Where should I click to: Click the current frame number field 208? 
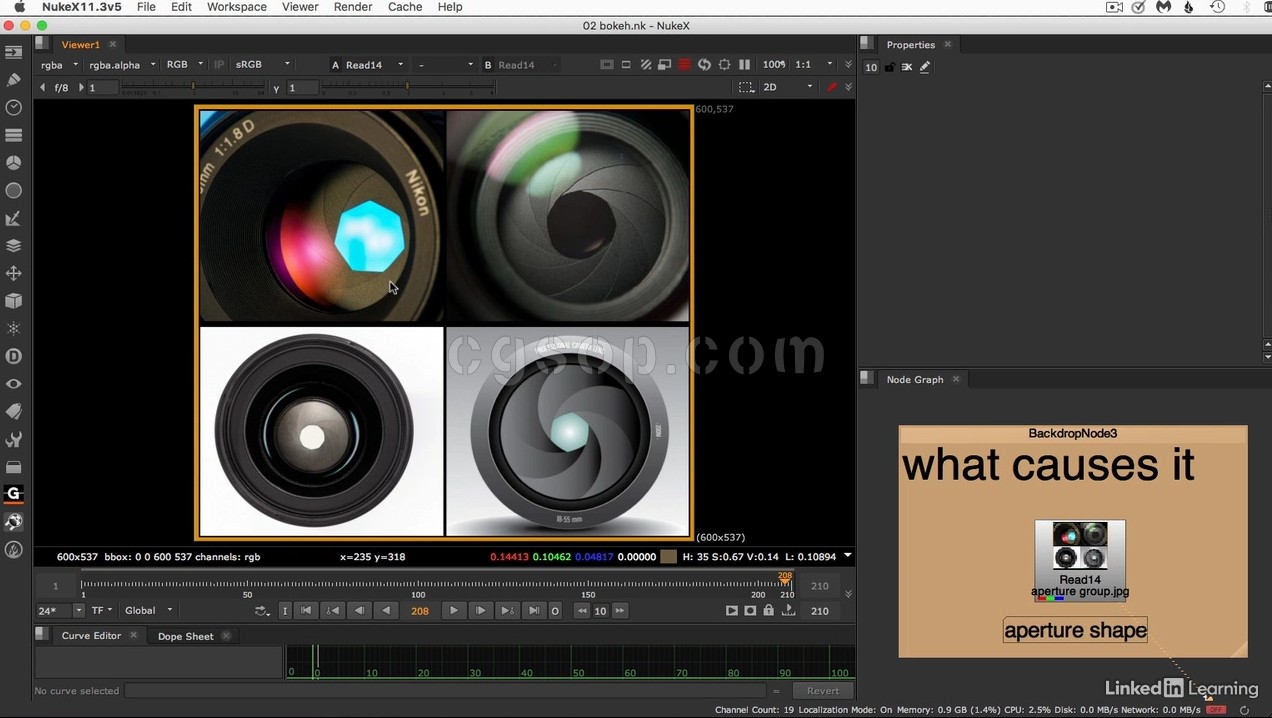(420, 611)
